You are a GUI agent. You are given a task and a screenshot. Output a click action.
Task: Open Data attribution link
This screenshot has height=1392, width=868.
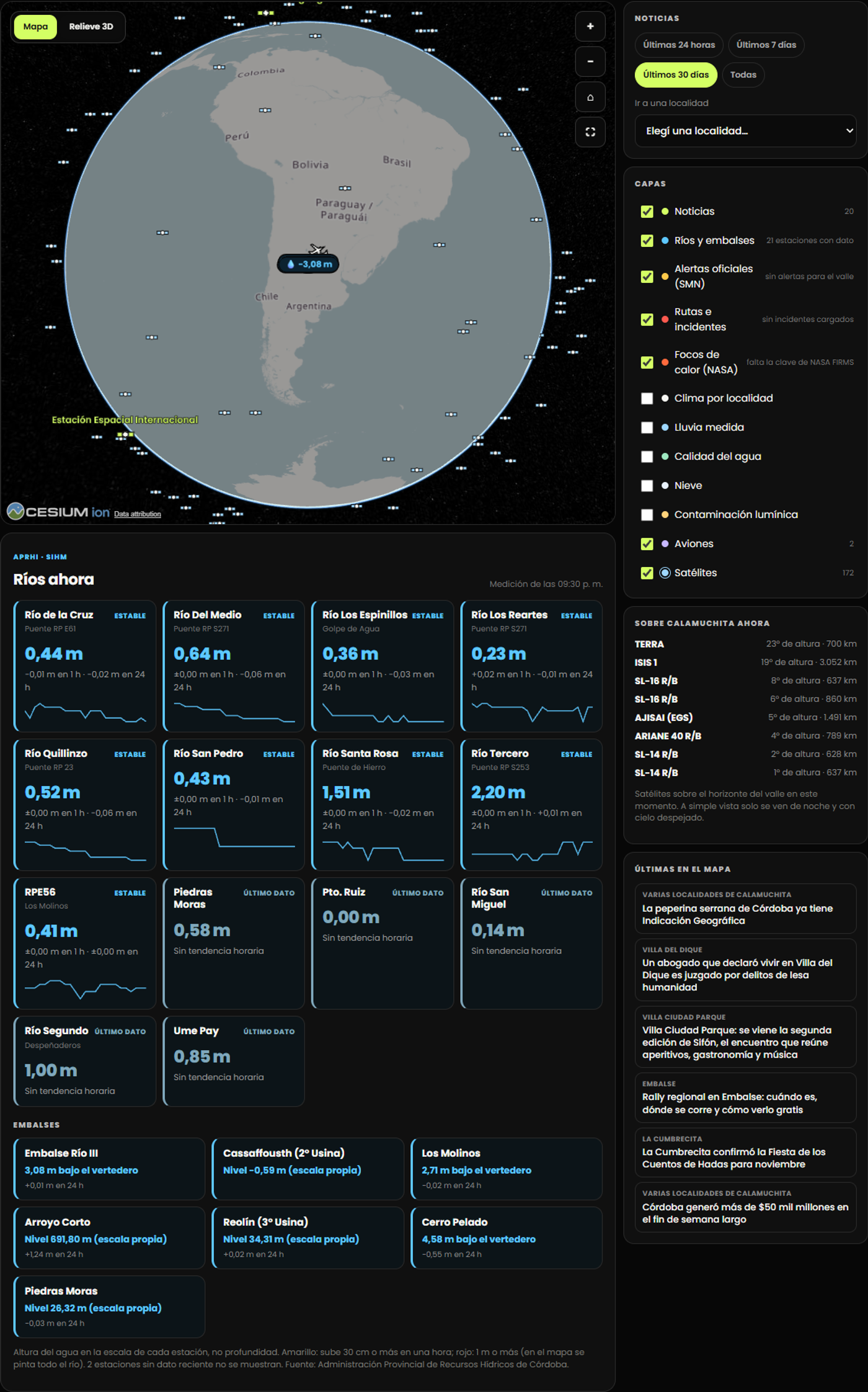tap(137, 514)
